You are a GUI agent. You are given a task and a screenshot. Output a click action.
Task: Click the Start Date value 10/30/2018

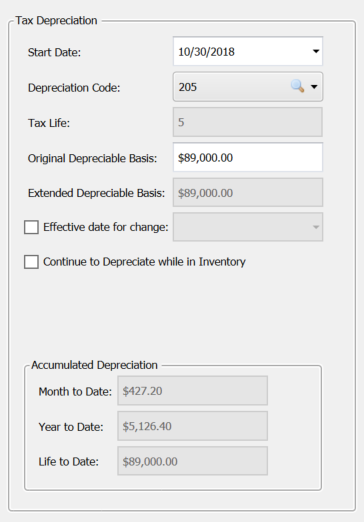tap(206, 52)
